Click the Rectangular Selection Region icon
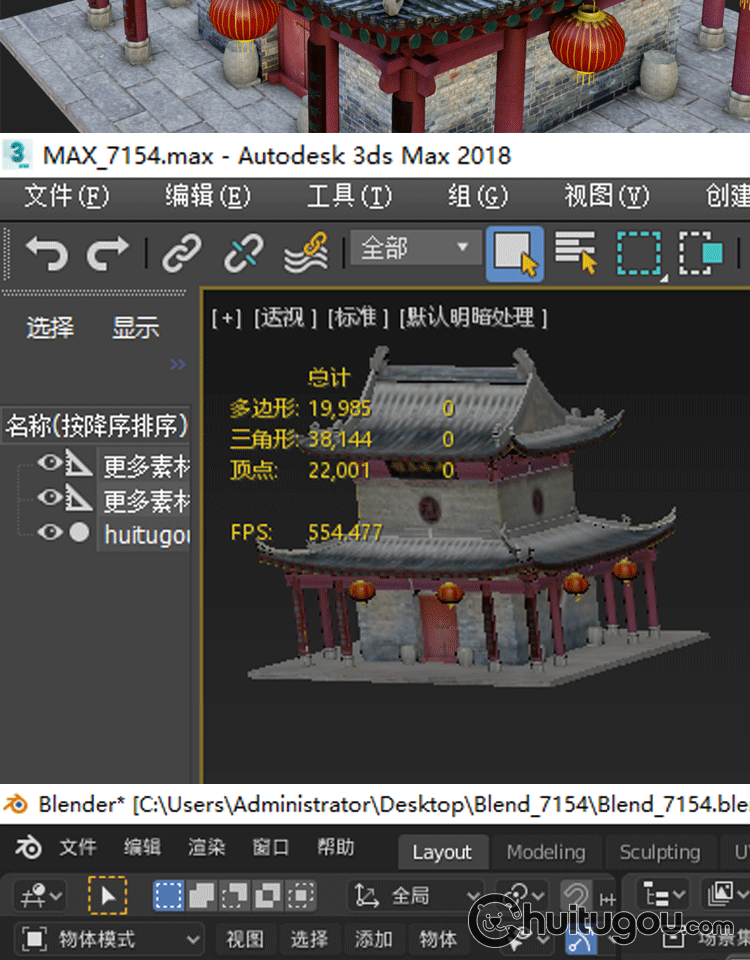The height and width of the screenshot is (960, 750). pyautogui.click(x=638, y=253)
